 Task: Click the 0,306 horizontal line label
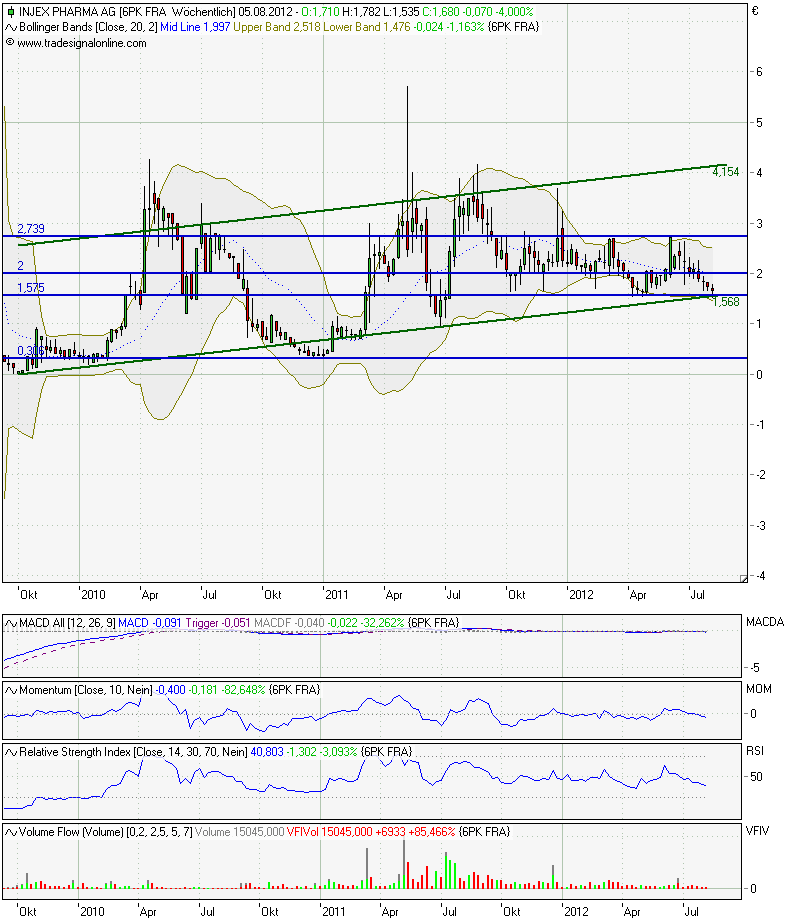click(31, 351)
